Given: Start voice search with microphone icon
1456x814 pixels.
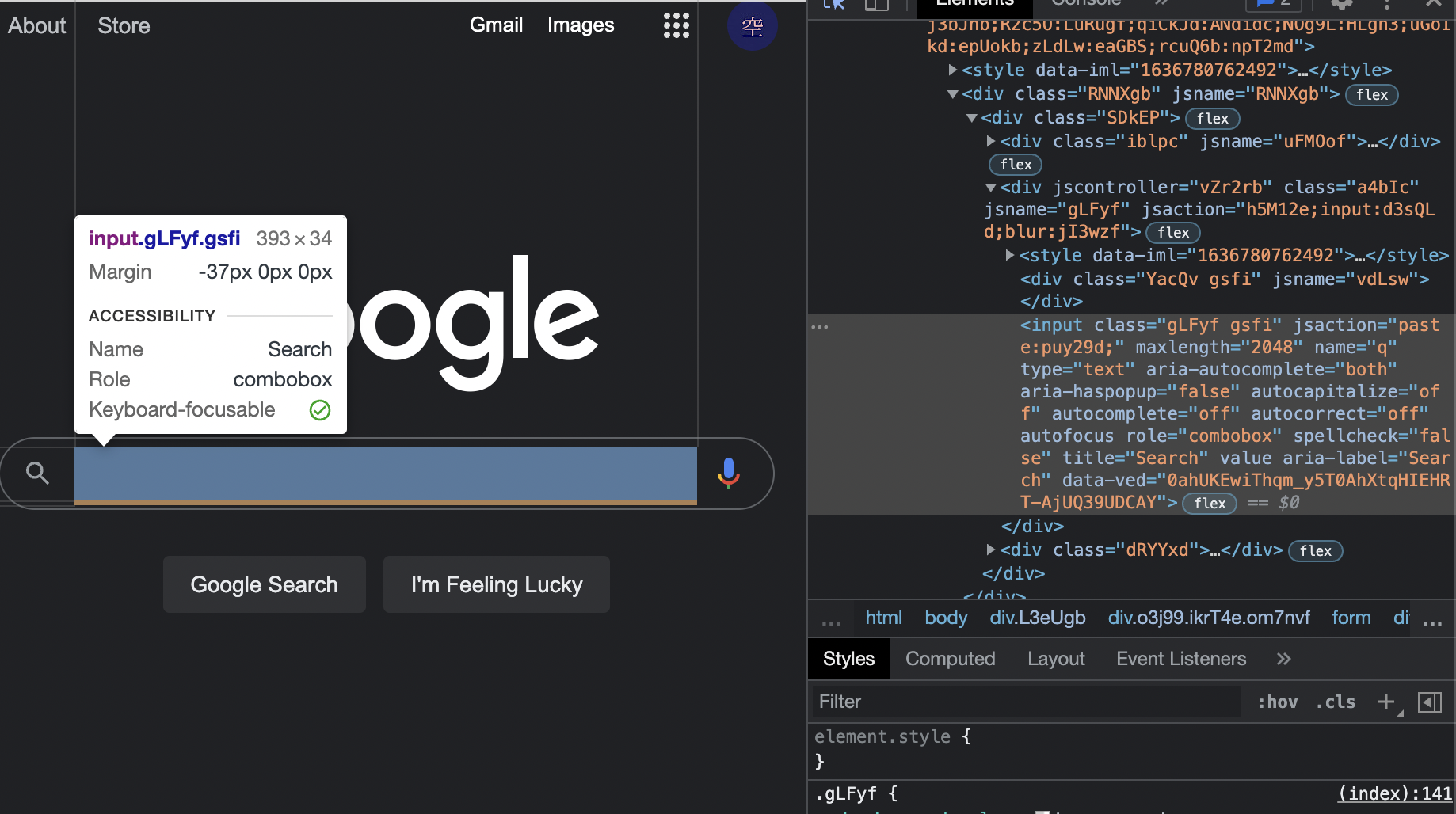Looking at the screenshot, I should point(728,473).
